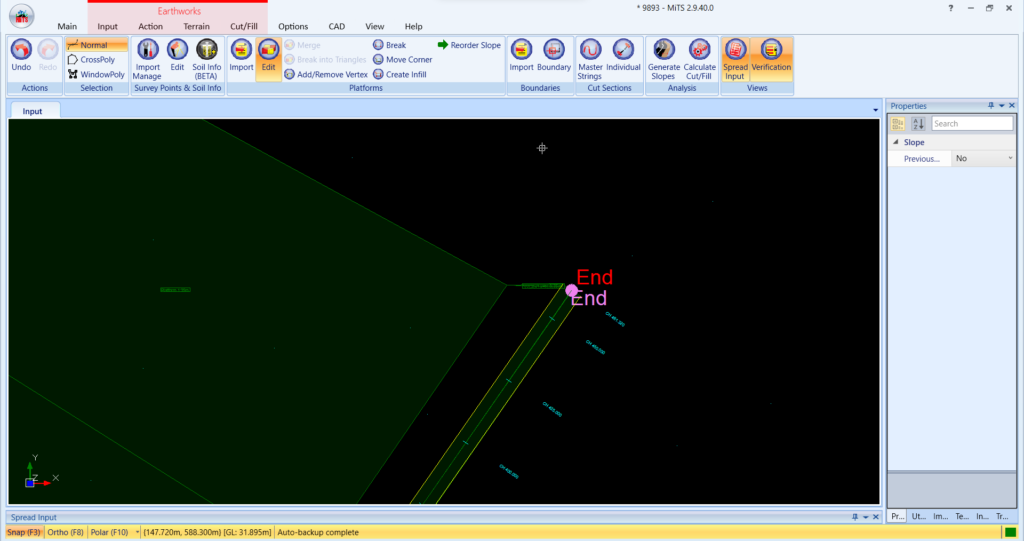This screenshot has width=1024, height=541.
Task: Pin the Spread Input panel
Action: [855, 517]
